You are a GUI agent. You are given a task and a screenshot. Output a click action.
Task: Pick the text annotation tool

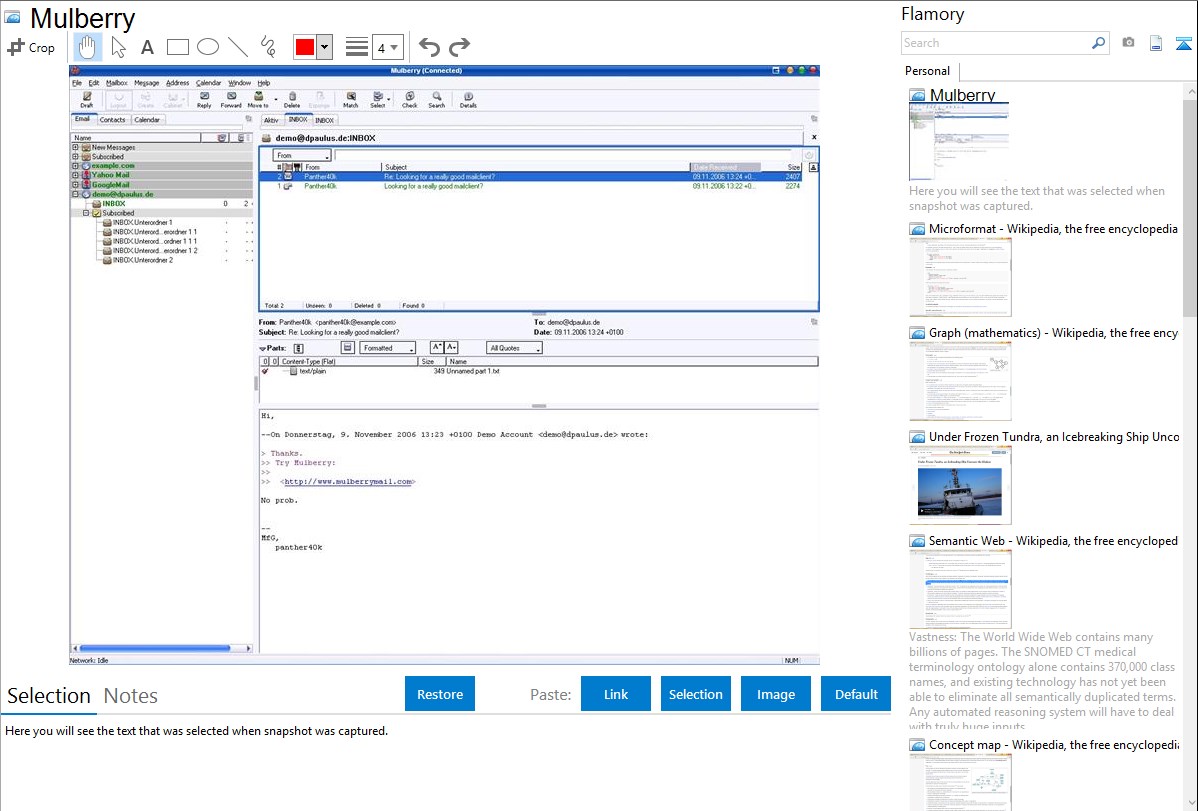tap(147, 47)
